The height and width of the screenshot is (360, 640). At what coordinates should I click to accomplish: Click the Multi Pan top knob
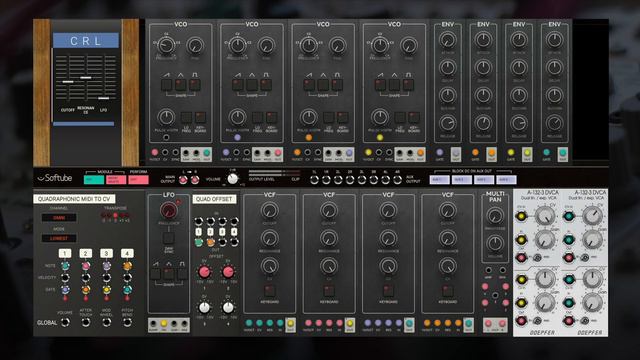point(495,216)
